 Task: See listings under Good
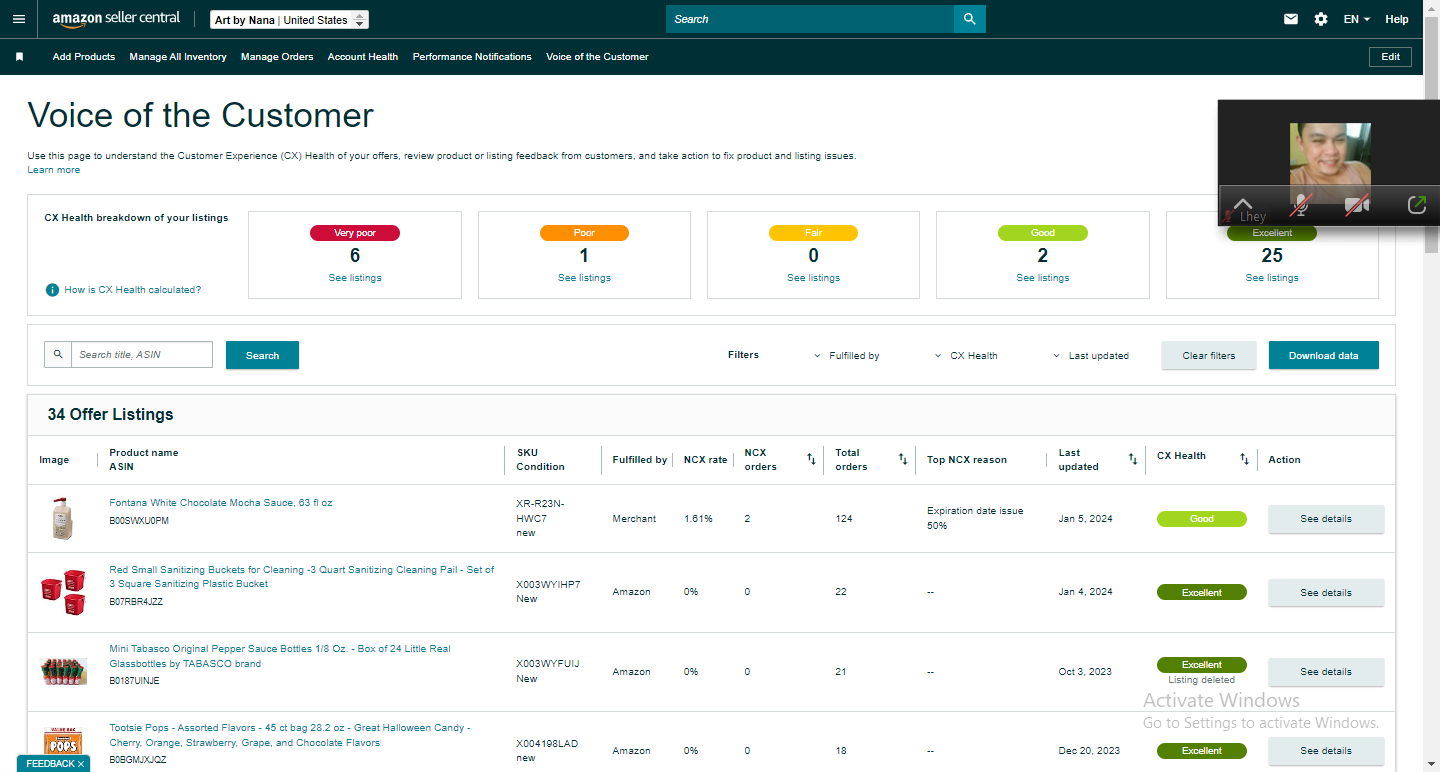[1043, 278]
